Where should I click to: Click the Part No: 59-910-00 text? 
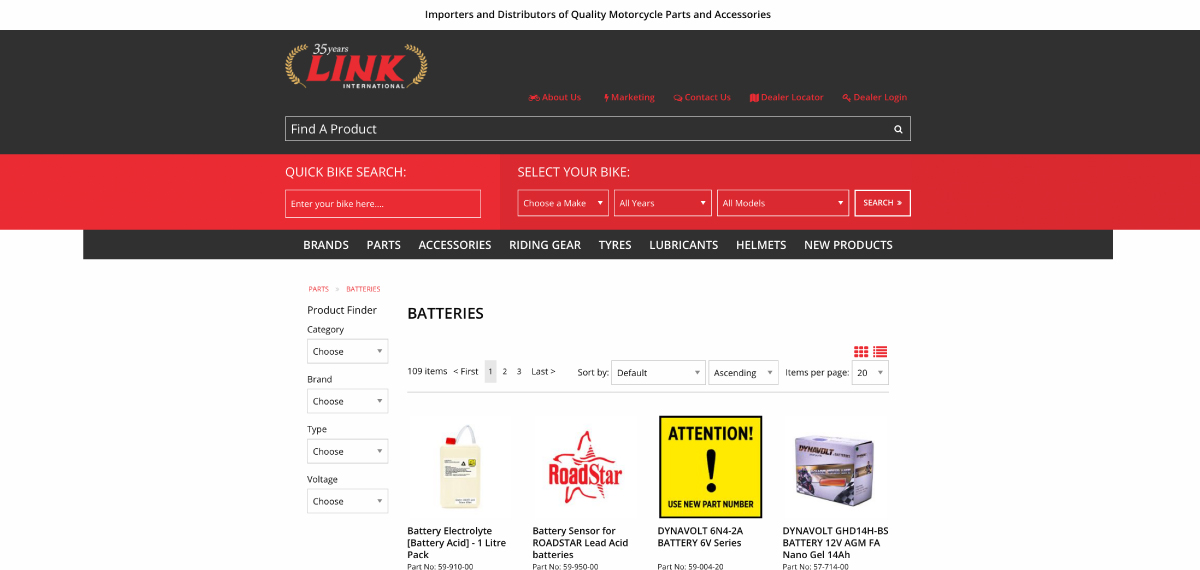click(440, 566)
